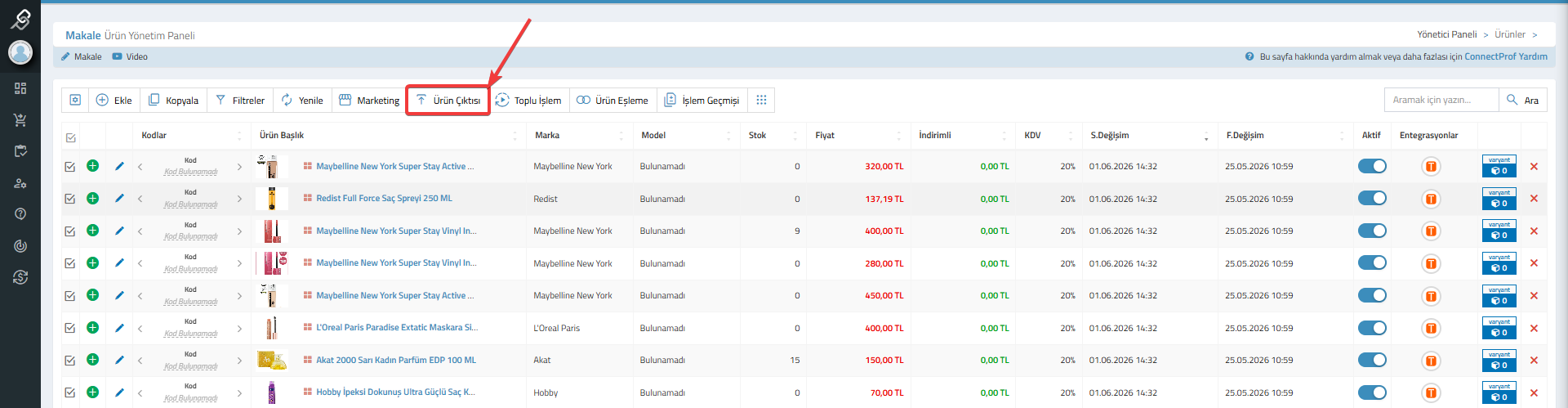Open Kodlar column sort menu
This screenshot has height=408, width=1568.
click(x=239, y=136)
